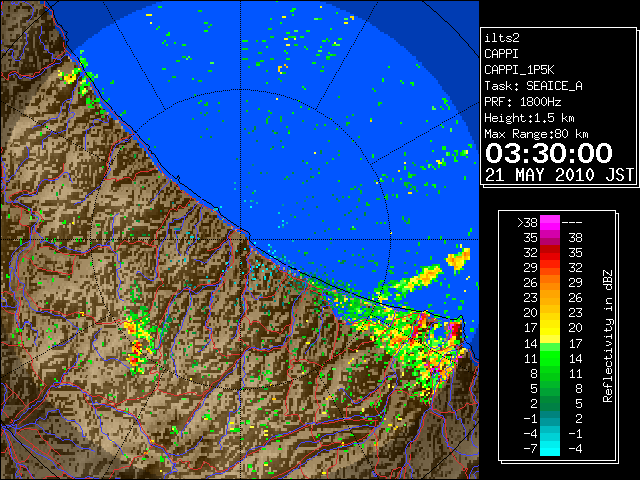The image size is (640, 480).
Task: Click the 'Task: SEAICE_A' line
Action: [533, 86]
